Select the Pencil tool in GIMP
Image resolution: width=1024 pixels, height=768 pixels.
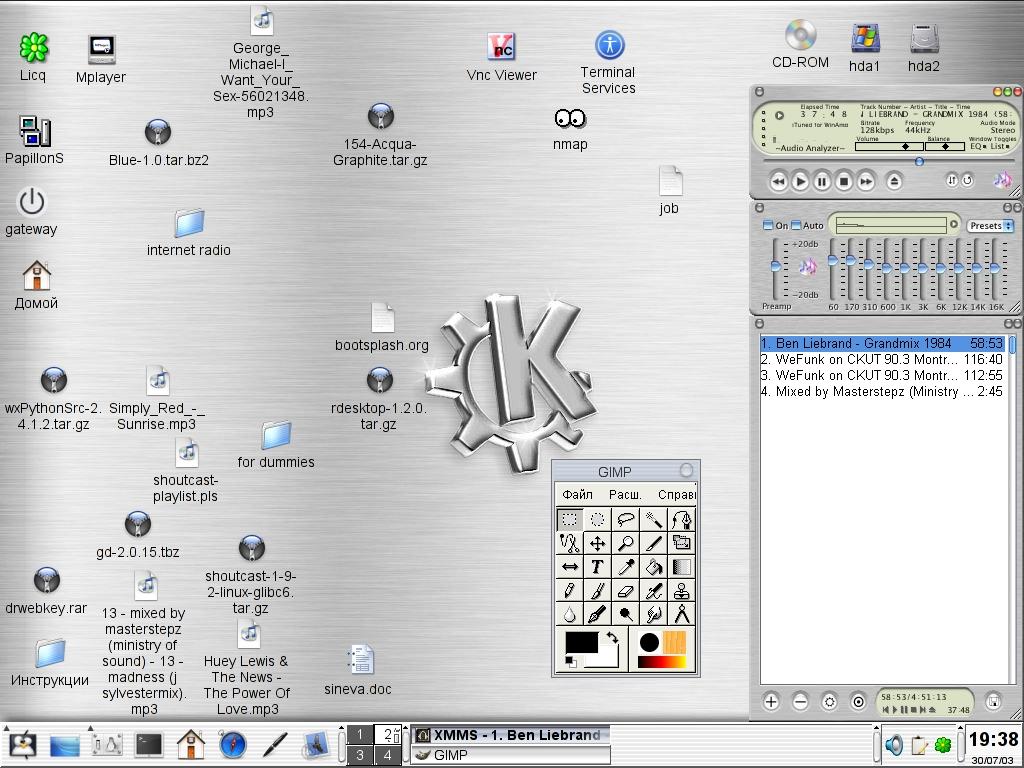click(x=569, y=590)
